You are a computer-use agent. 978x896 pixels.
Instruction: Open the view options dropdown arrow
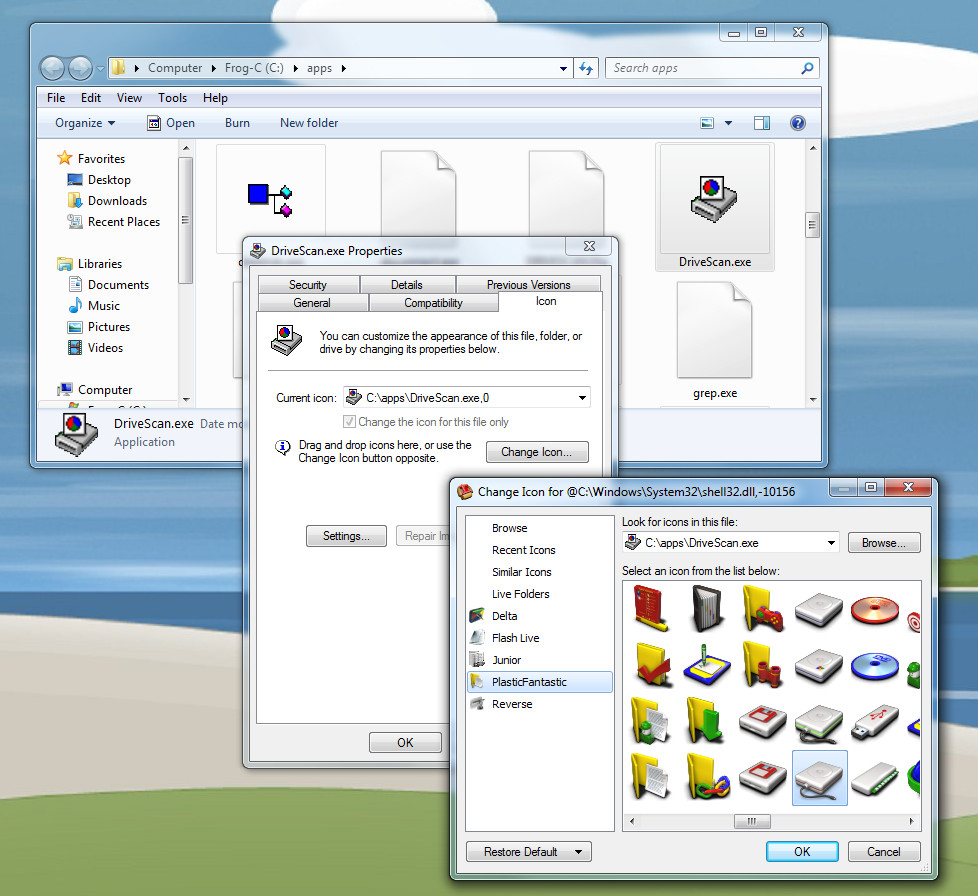click(728, 123)
